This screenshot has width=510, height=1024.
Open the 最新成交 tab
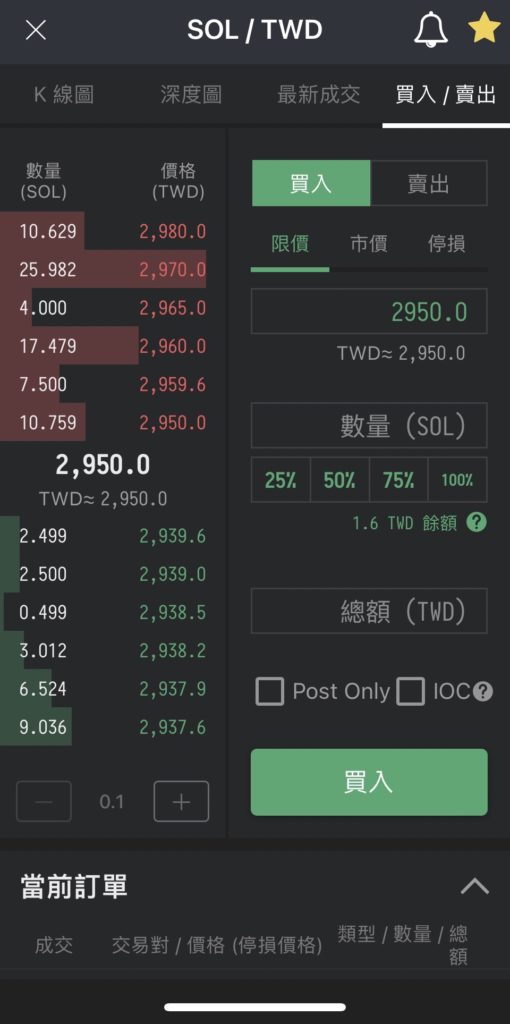tap(318, 95)
